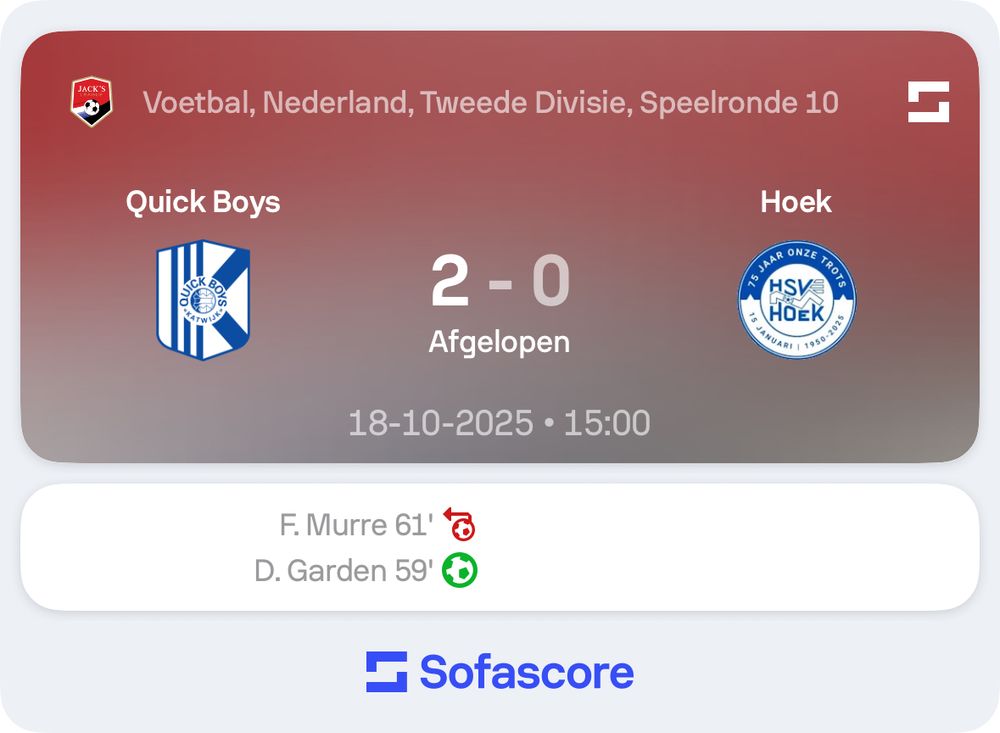
Task: Click the home score digit 2
Action: click(450, 281)
